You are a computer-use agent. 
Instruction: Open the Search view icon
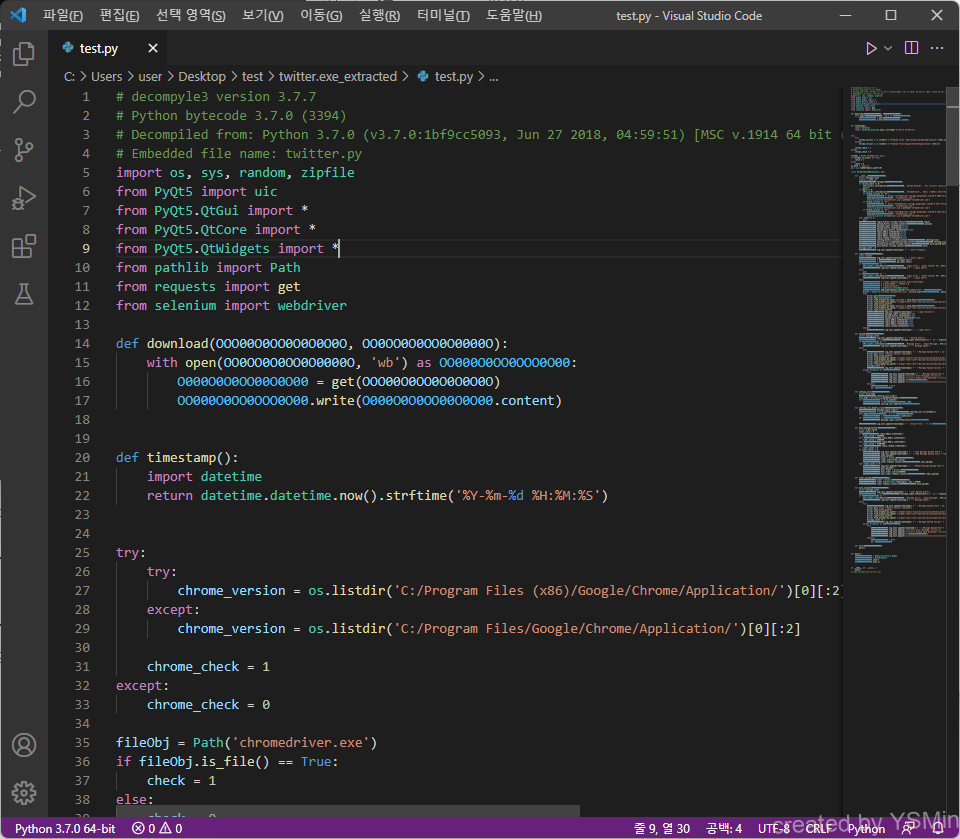(x=24, y=102)
